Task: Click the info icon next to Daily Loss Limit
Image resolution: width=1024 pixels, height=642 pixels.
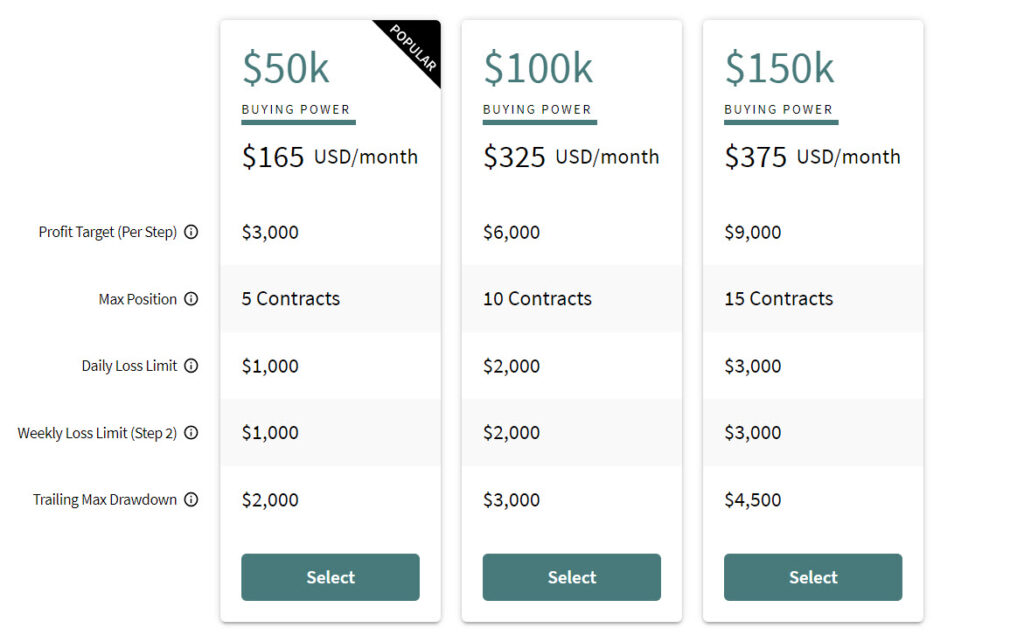Action: pyautogui.click(x=191, y=366)
